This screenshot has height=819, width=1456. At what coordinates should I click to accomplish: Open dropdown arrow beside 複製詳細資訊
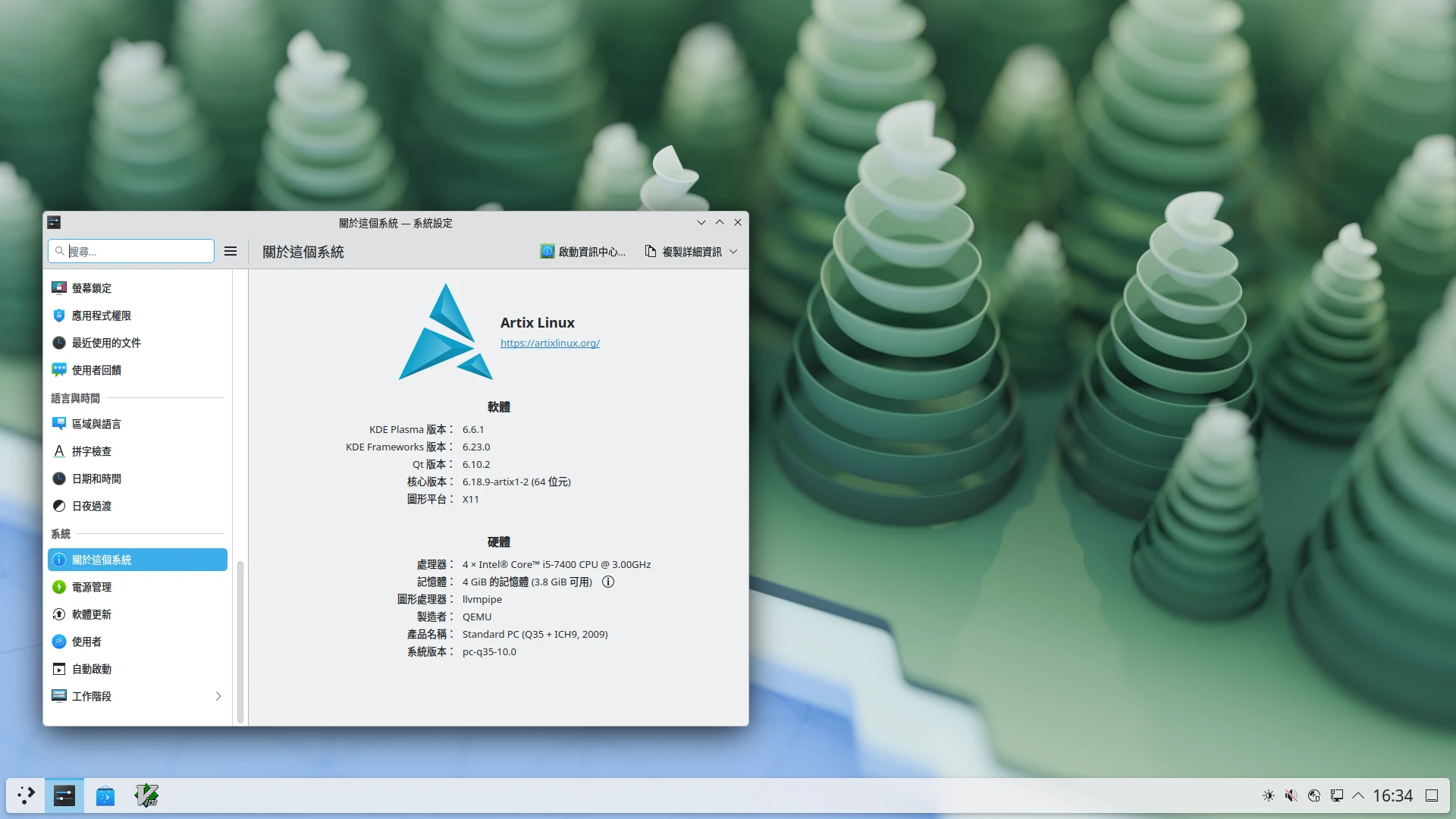[x=733, y=252]
